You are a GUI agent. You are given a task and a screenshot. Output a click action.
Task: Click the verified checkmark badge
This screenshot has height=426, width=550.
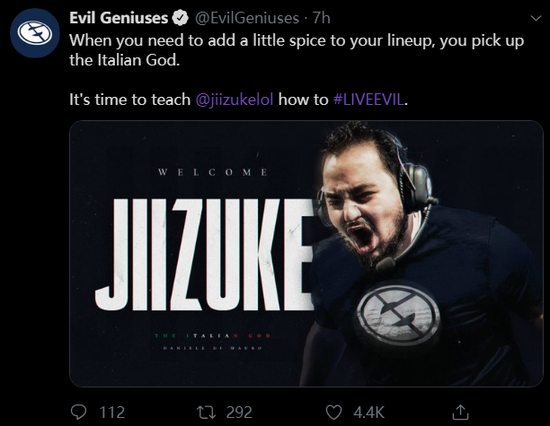click(180, 18)
